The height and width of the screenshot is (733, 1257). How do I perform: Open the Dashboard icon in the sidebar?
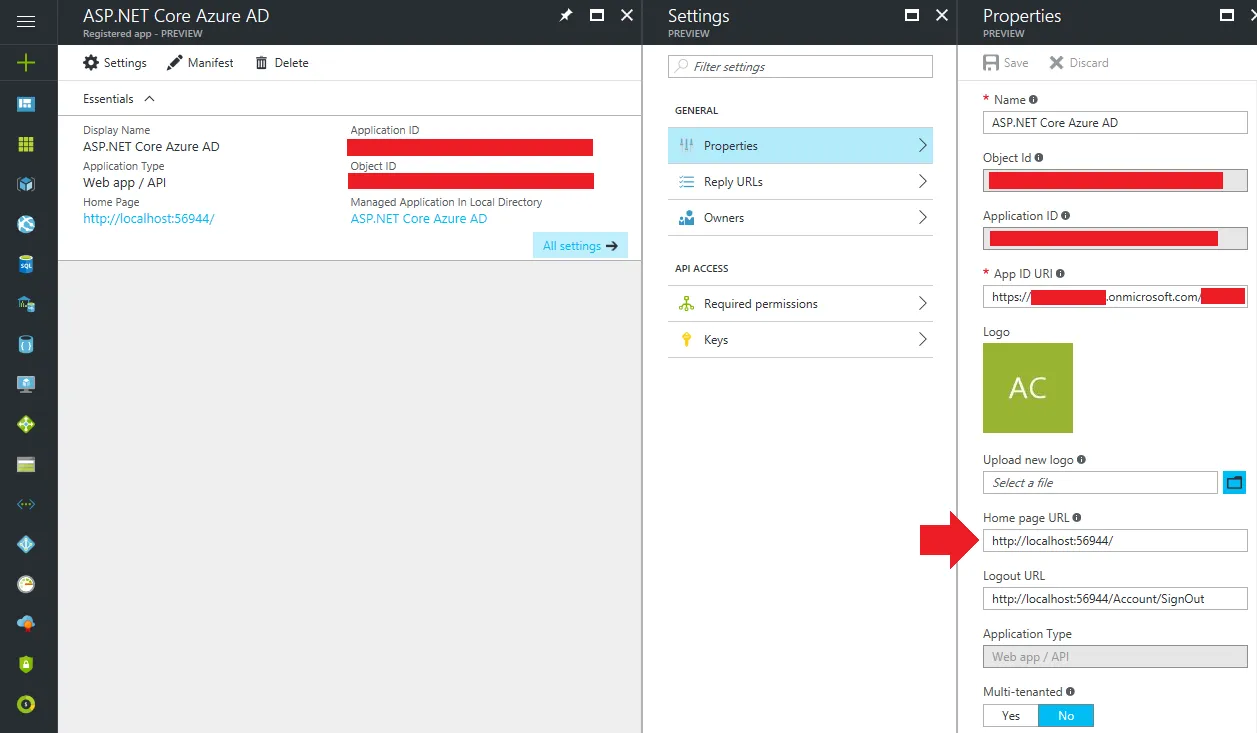pos(26,103)
